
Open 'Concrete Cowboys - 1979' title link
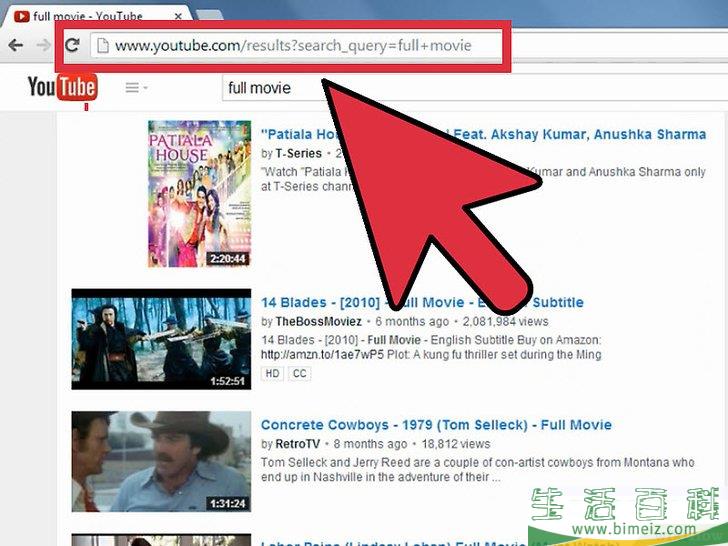click(436, 425)
